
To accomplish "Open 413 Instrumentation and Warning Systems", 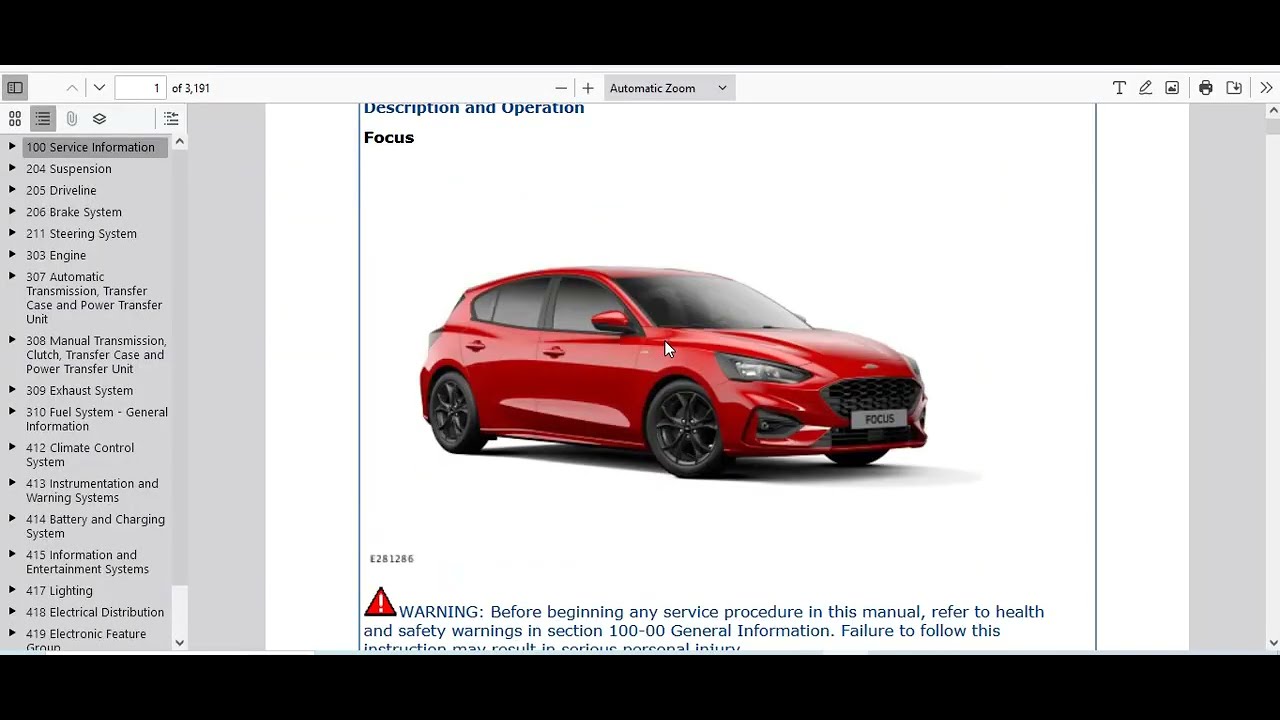I will [92, 490].
